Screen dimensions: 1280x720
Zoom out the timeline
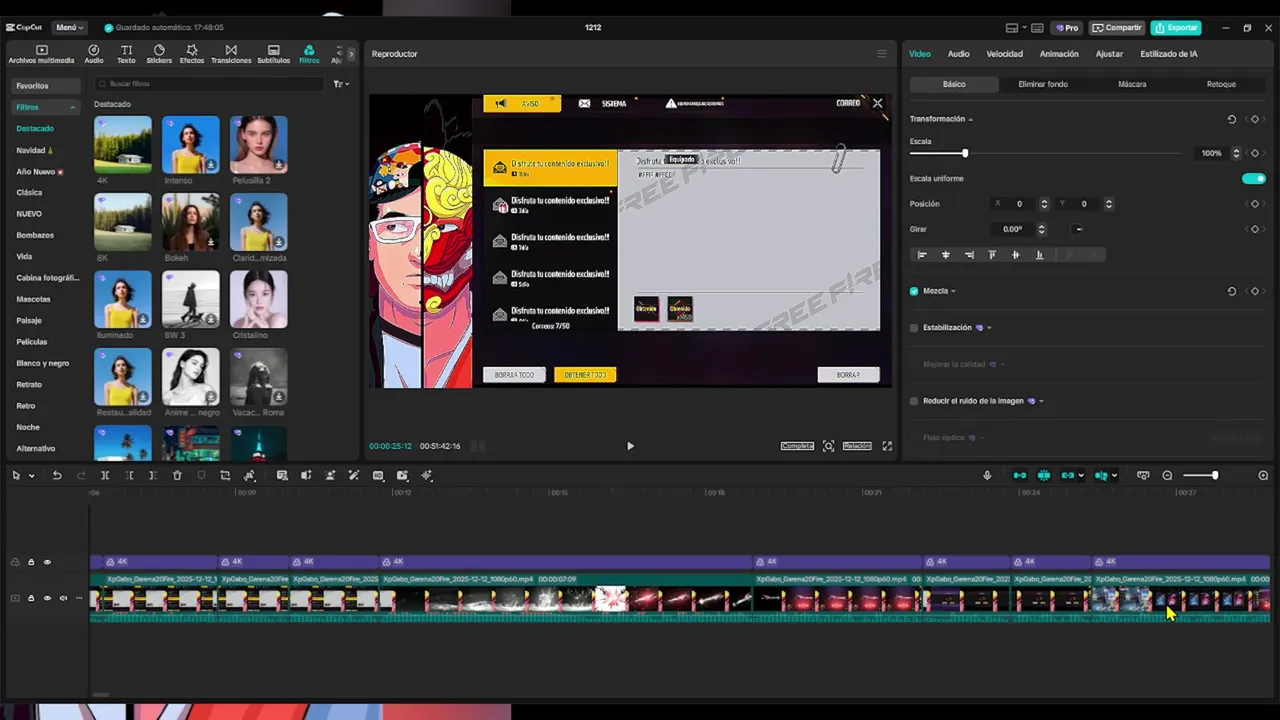[x=1167, y=476]
